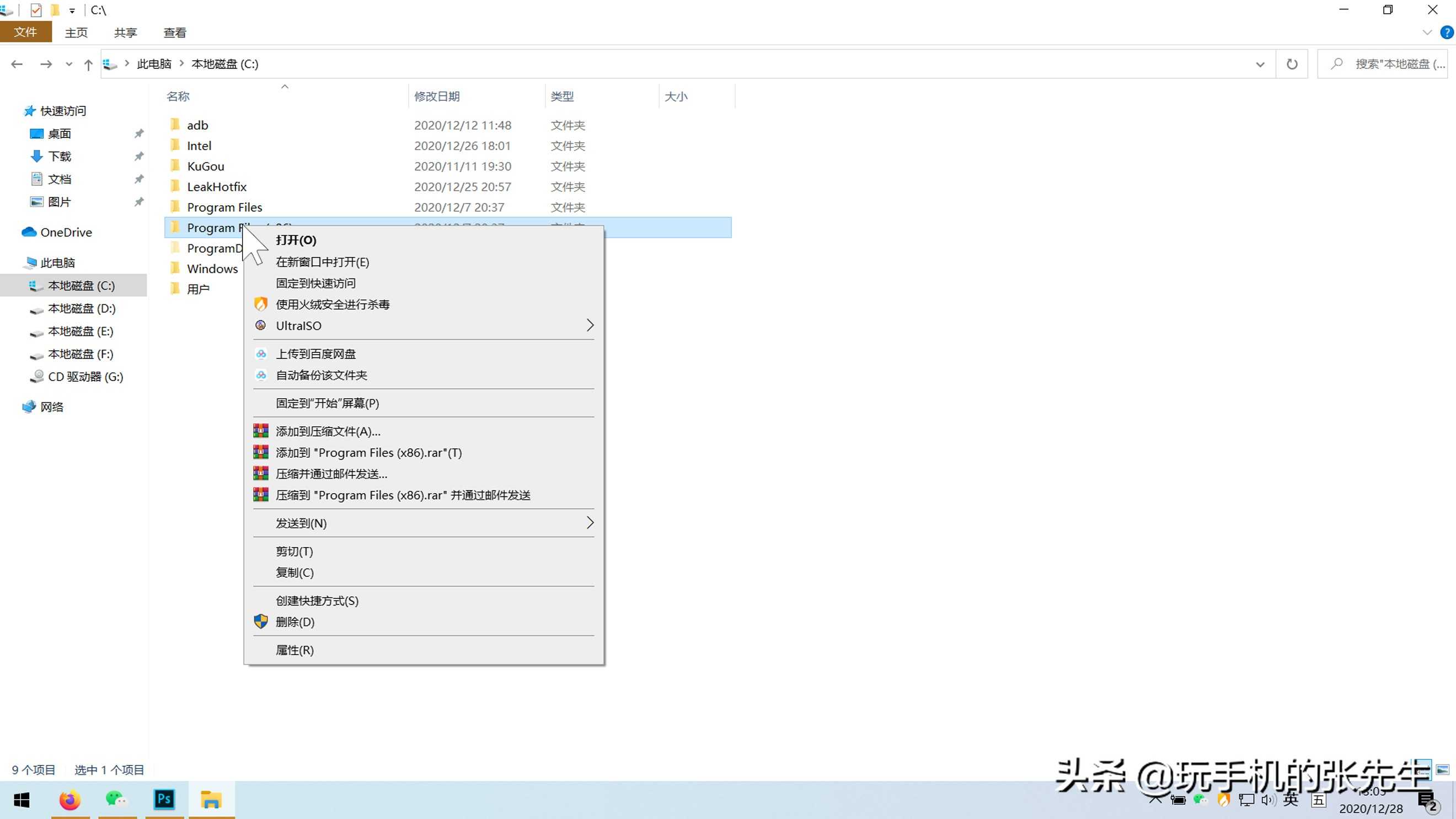Open 属性(R) from the context menu

tap(424, 651)
